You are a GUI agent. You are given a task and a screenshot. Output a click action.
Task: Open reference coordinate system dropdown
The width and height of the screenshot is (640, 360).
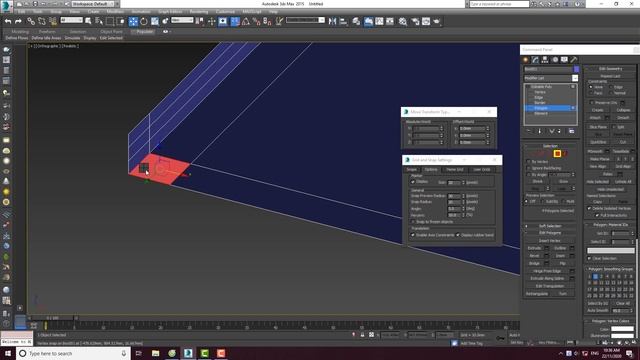182,20
